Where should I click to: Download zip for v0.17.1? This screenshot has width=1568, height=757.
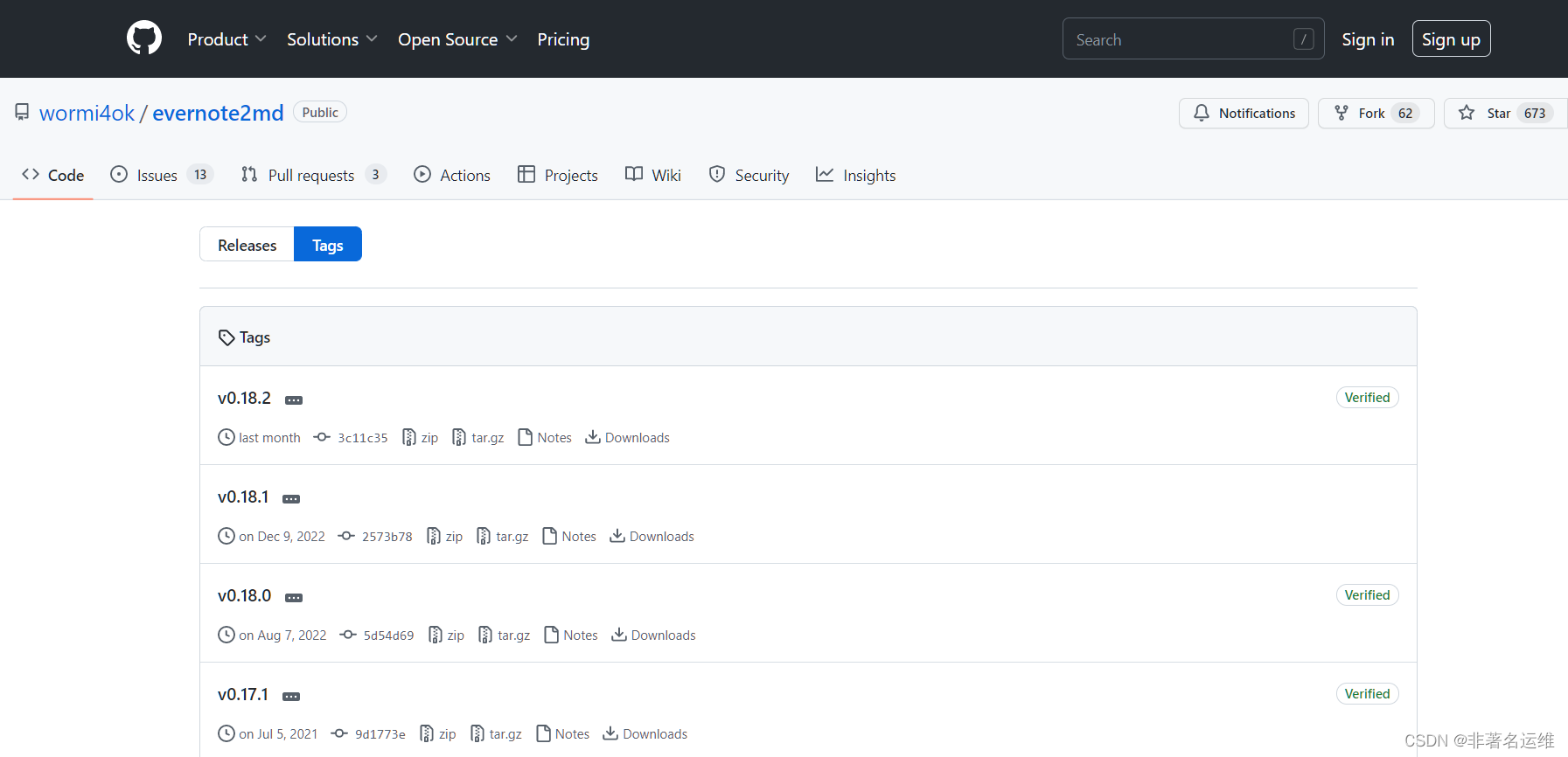point(438,734)
